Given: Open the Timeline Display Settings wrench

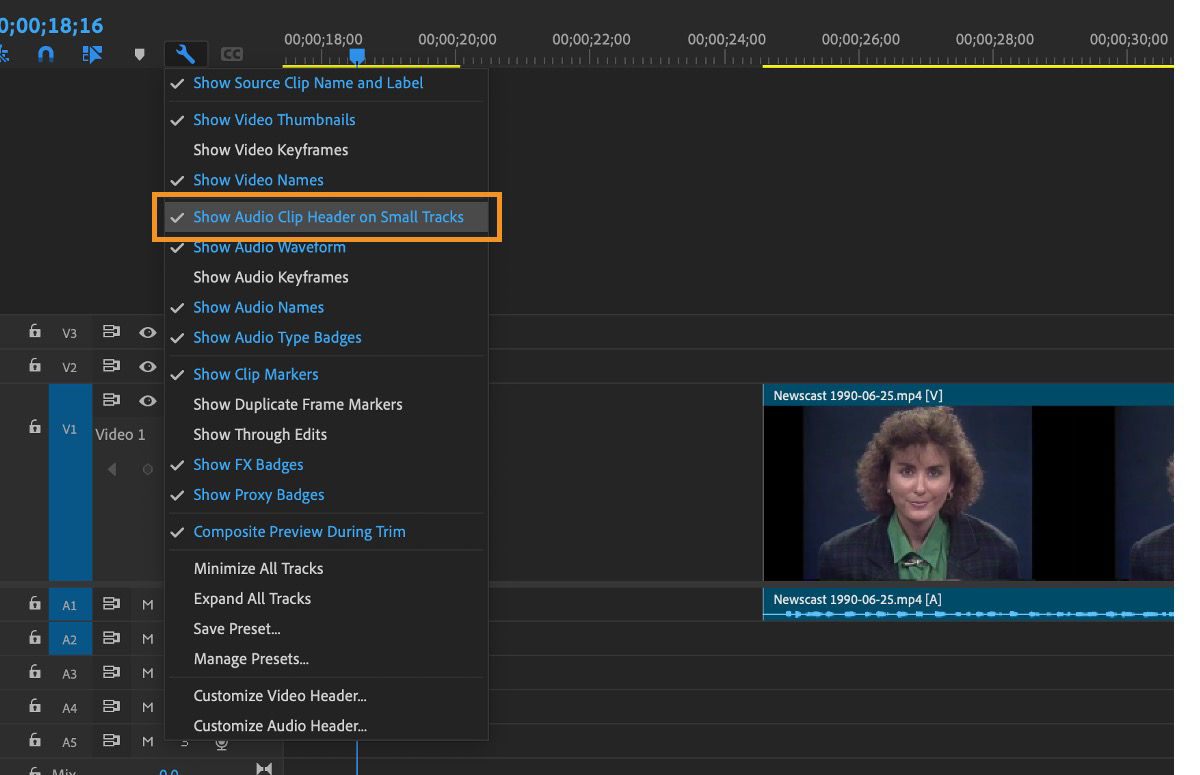Looking at the screenshot, I should point(185,54).
